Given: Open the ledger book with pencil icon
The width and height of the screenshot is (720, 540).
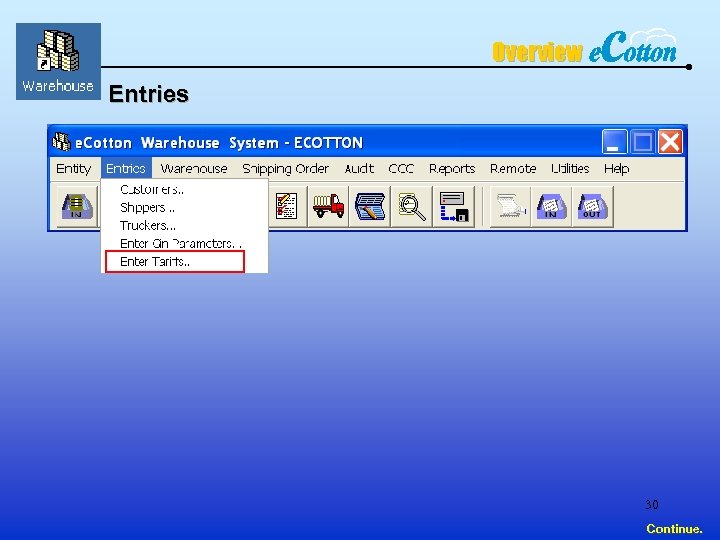Looking at the screenshot, I should [370, 206].
